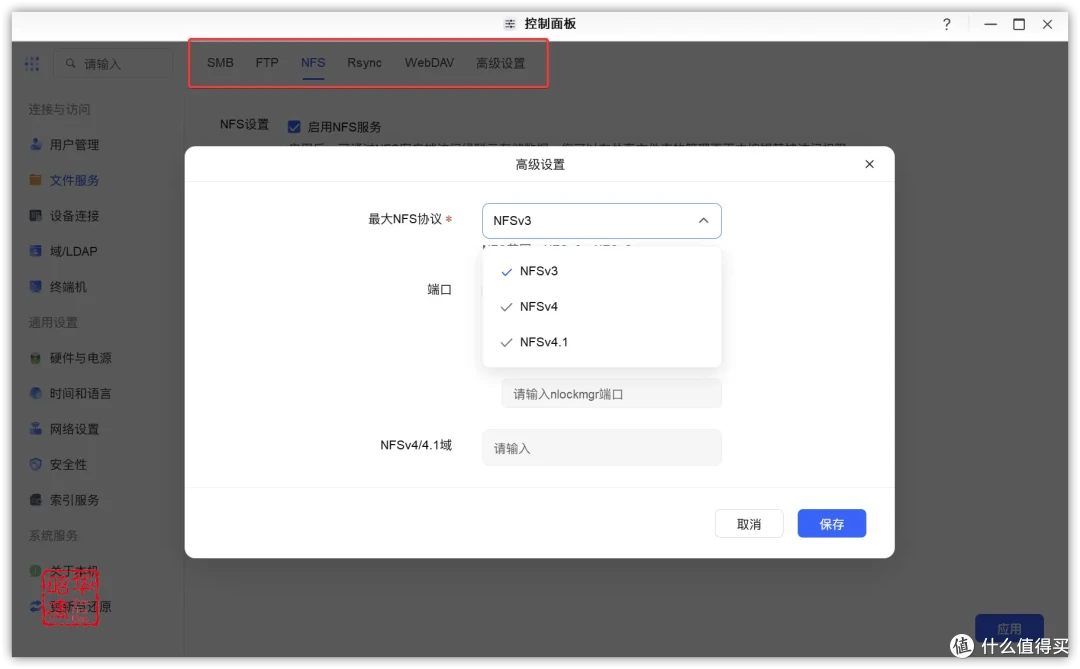Open the 索引服务 icon
The image size is (1080, 669).
(36, 500)
